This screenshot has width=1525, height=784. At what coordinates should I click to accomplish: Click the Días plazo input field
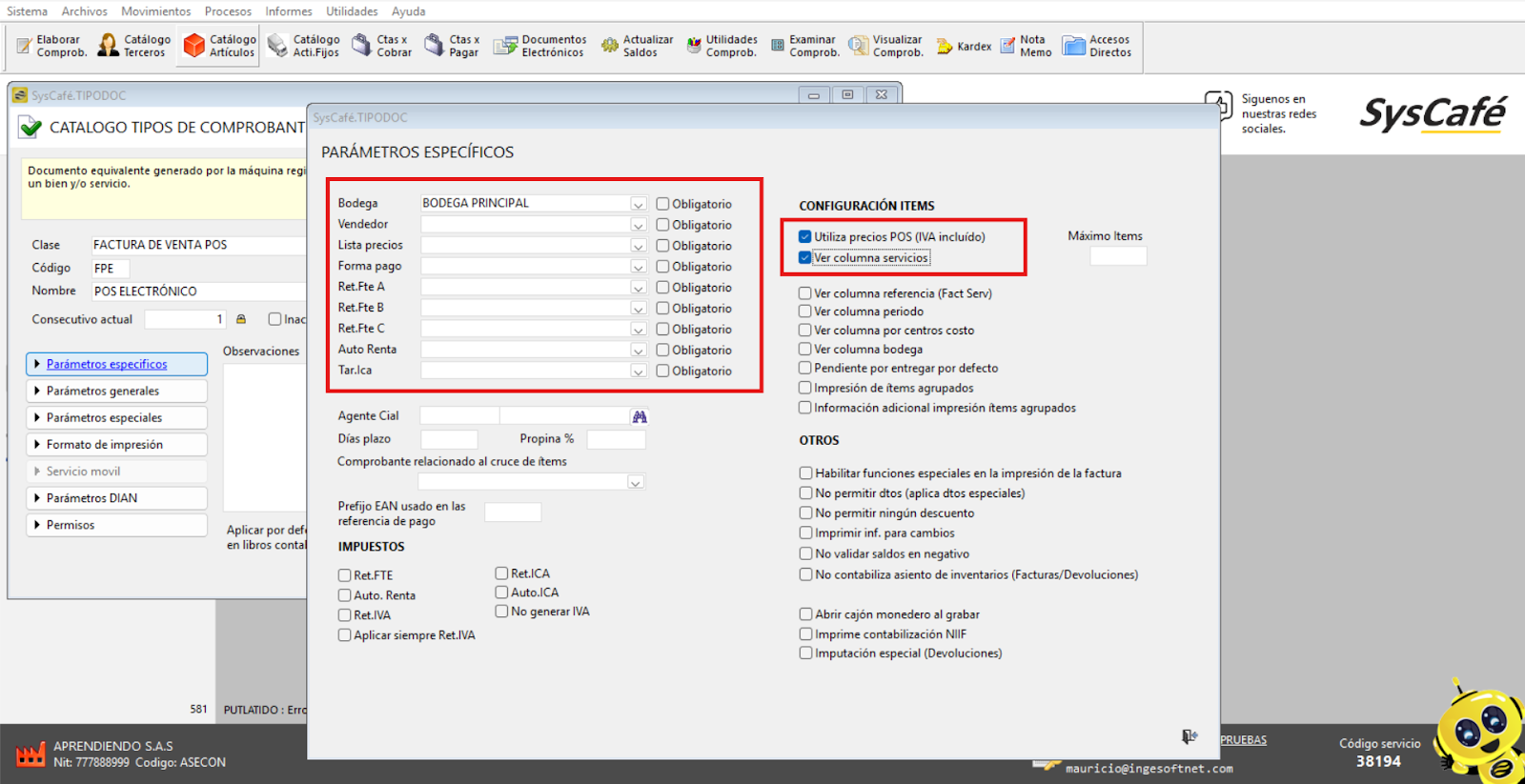point(449,439)
